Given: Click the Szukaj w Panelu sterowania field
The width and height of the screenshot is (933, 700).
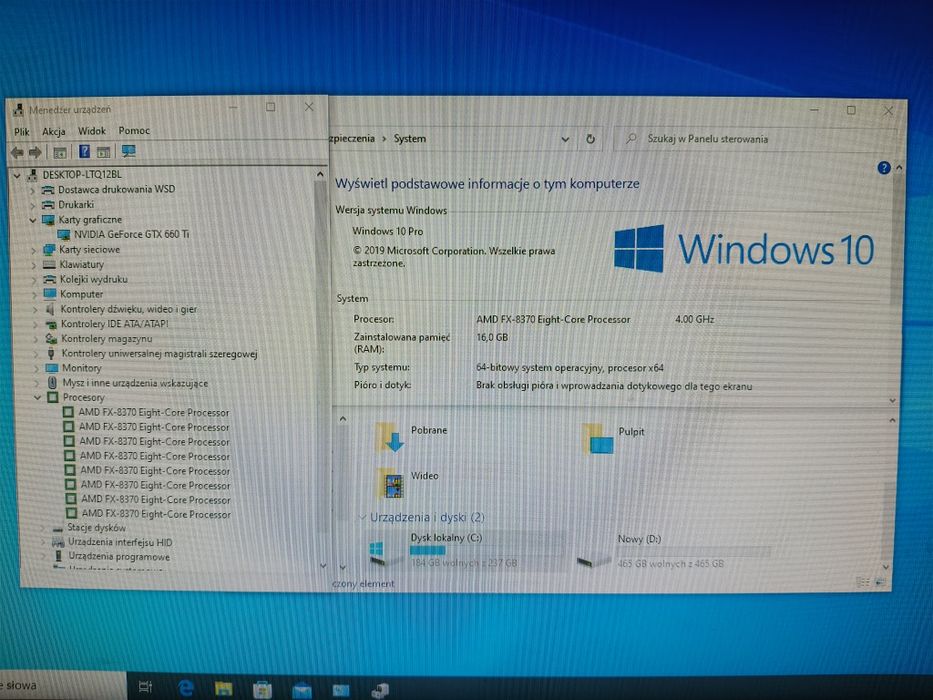Looking at the screenshot, I should [754, 139].
